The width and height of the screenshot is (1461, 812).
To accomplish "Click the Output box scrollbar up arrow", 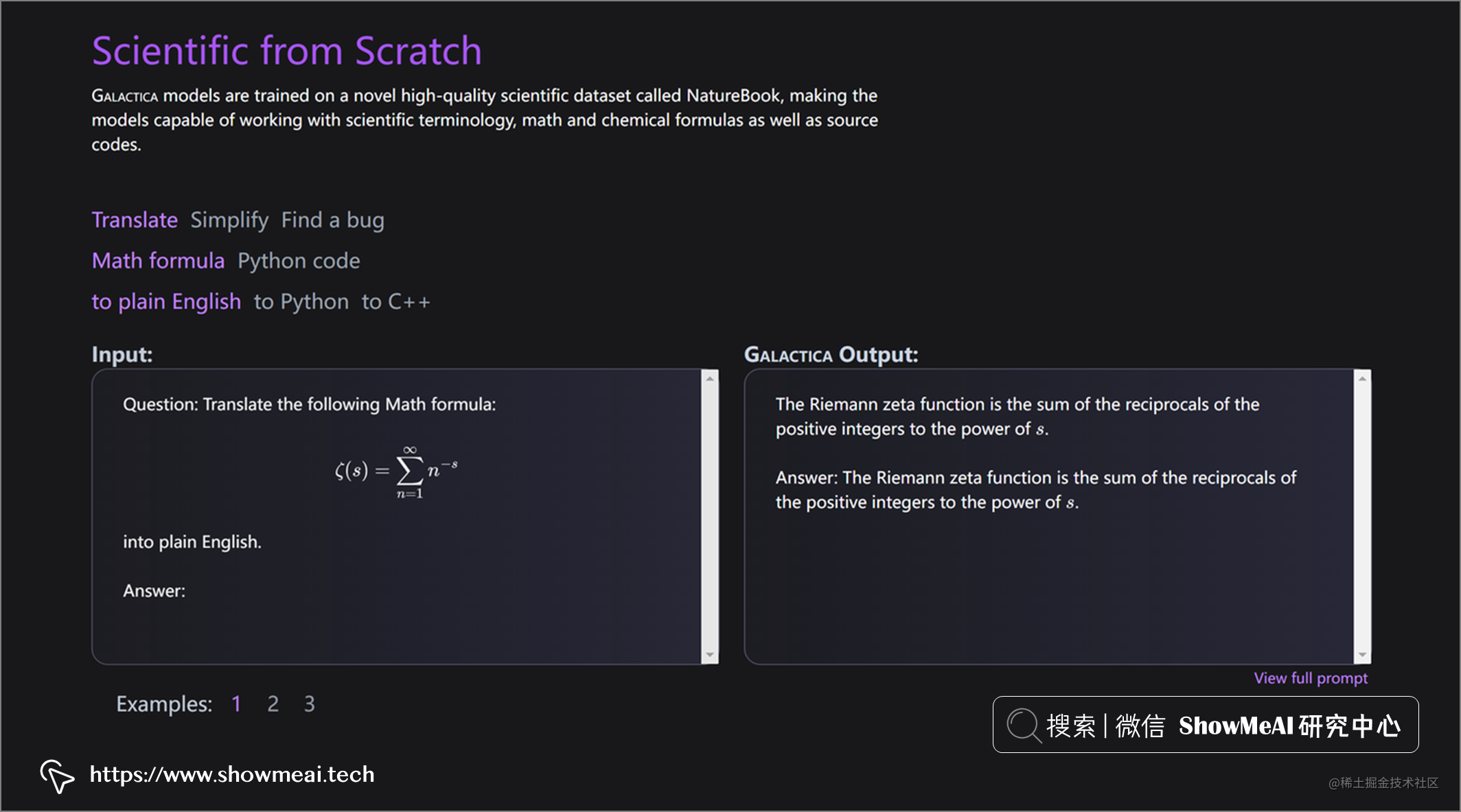I will pyautogui.click(x=1363, y=378).
